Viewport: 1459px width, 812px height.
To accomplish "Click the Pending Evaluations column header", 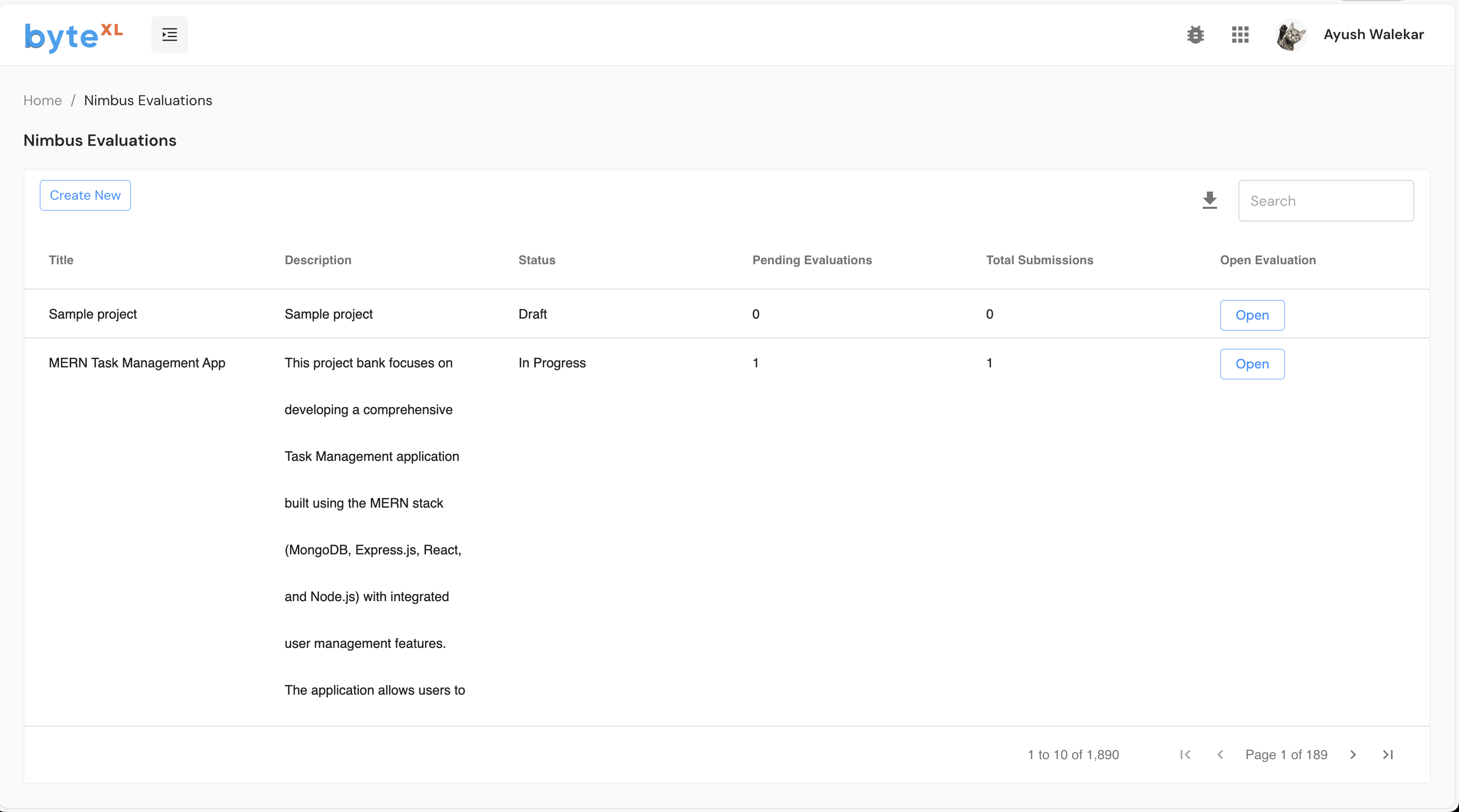I will [812, 260].
